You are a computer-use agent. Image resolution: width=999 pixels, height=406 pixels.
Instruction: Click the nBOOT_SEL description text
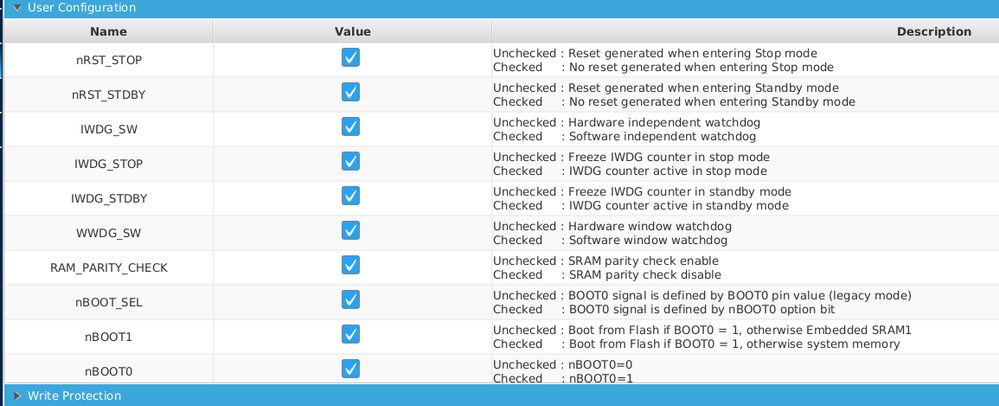(x=702, y=303)
